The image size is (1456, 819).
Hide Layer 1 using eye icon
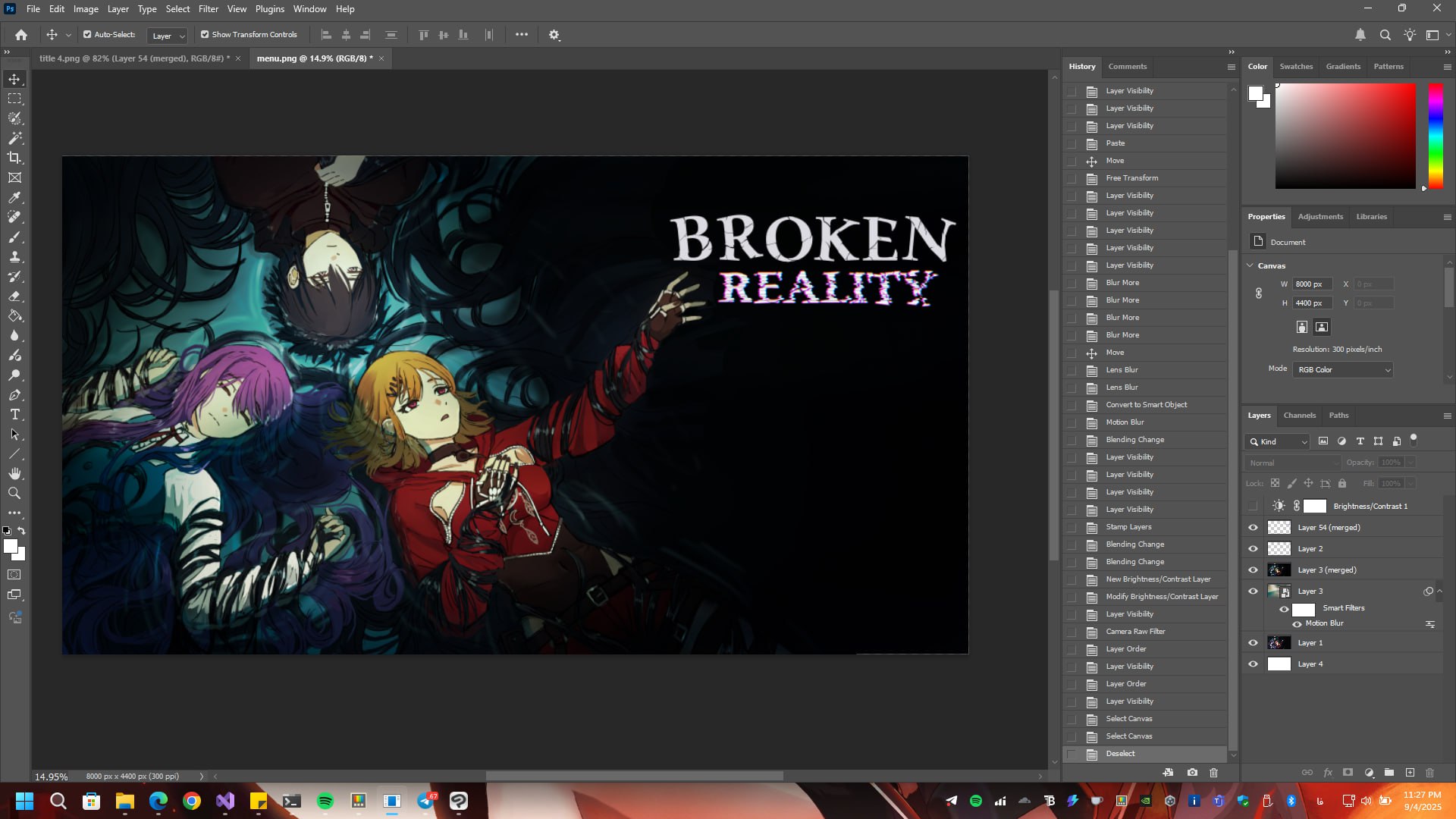coord(1253,643)
